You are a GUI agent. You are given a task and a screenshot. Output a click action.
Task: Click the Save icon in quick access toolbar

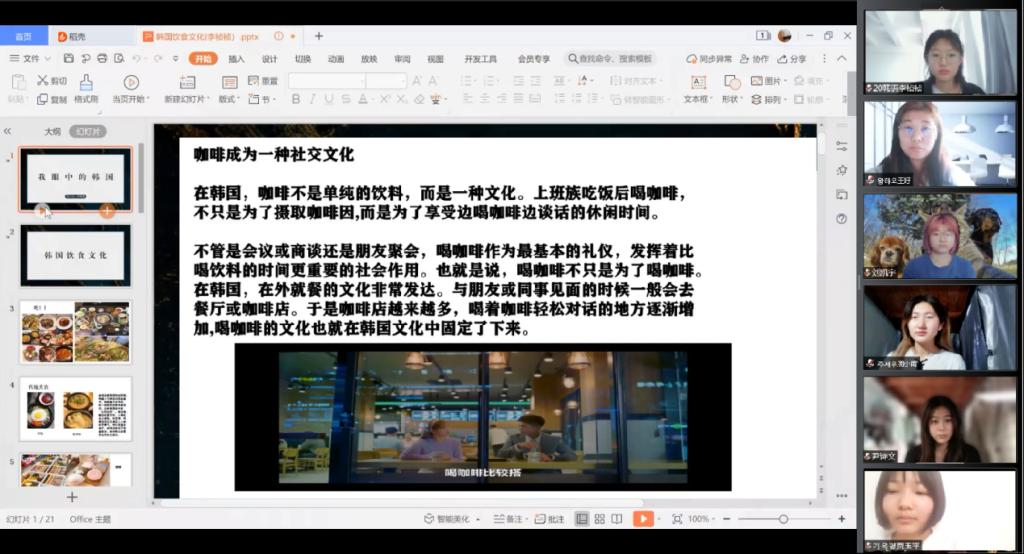71,59
